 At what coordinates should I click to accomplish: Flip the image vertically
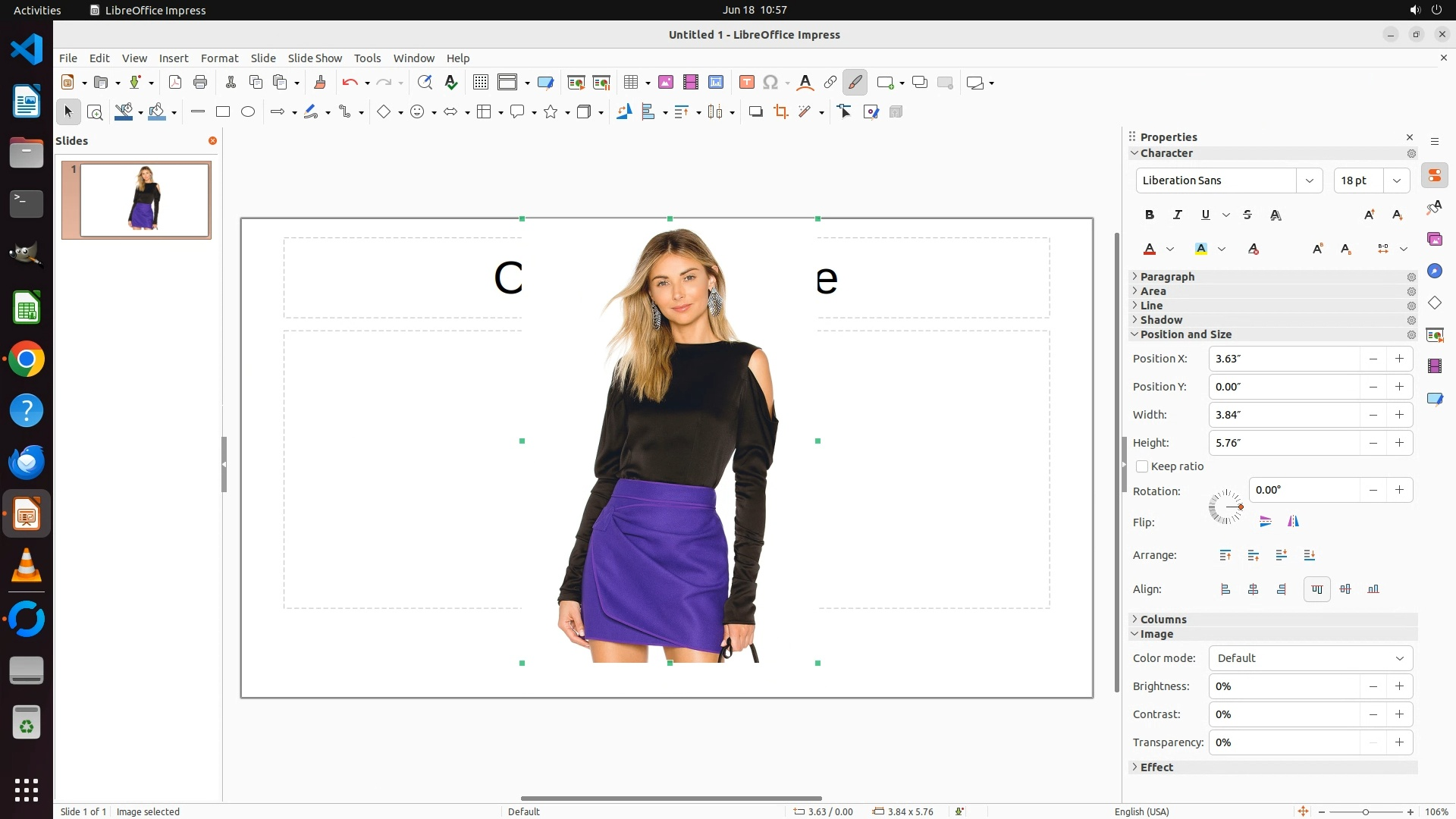(x=1265, y=522)
